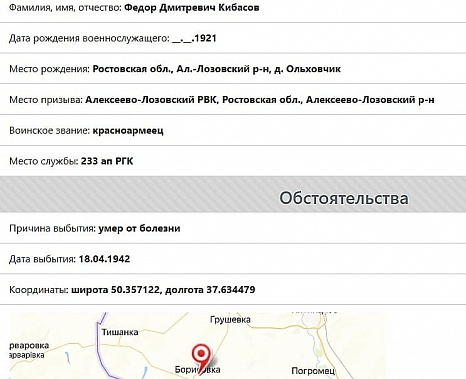Click the Место службы label

44,161
